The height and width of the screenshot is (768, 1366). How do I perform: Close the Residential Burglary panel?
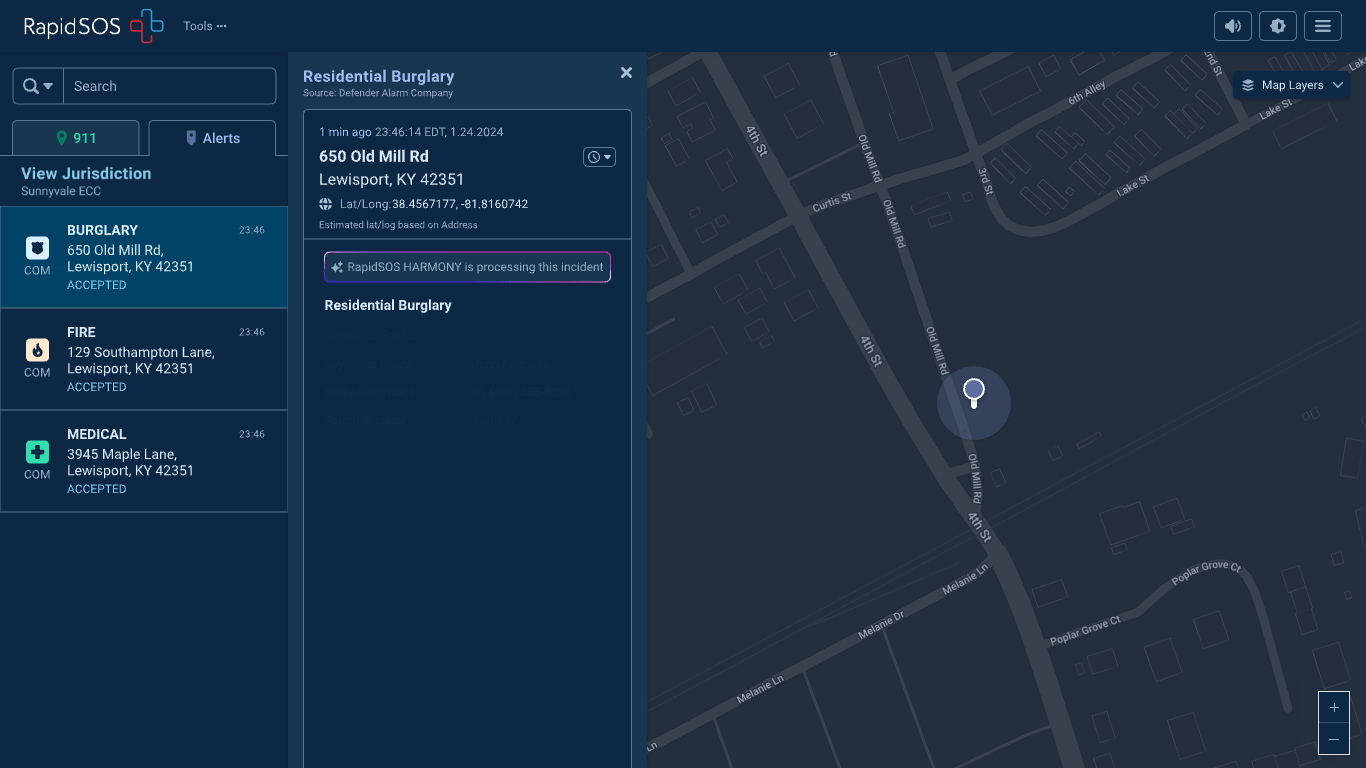[626, 73]
